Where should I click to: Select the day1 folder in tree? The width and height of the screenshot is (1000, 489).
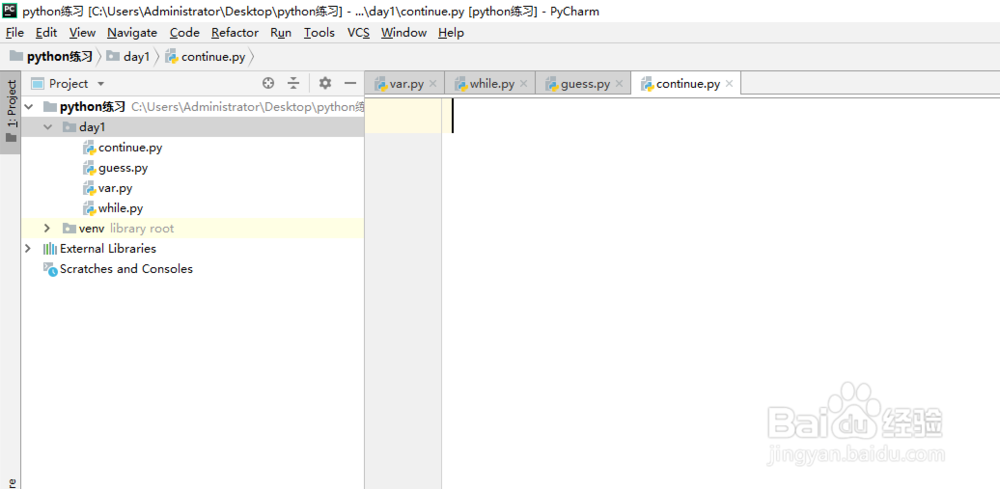point(193,127)
